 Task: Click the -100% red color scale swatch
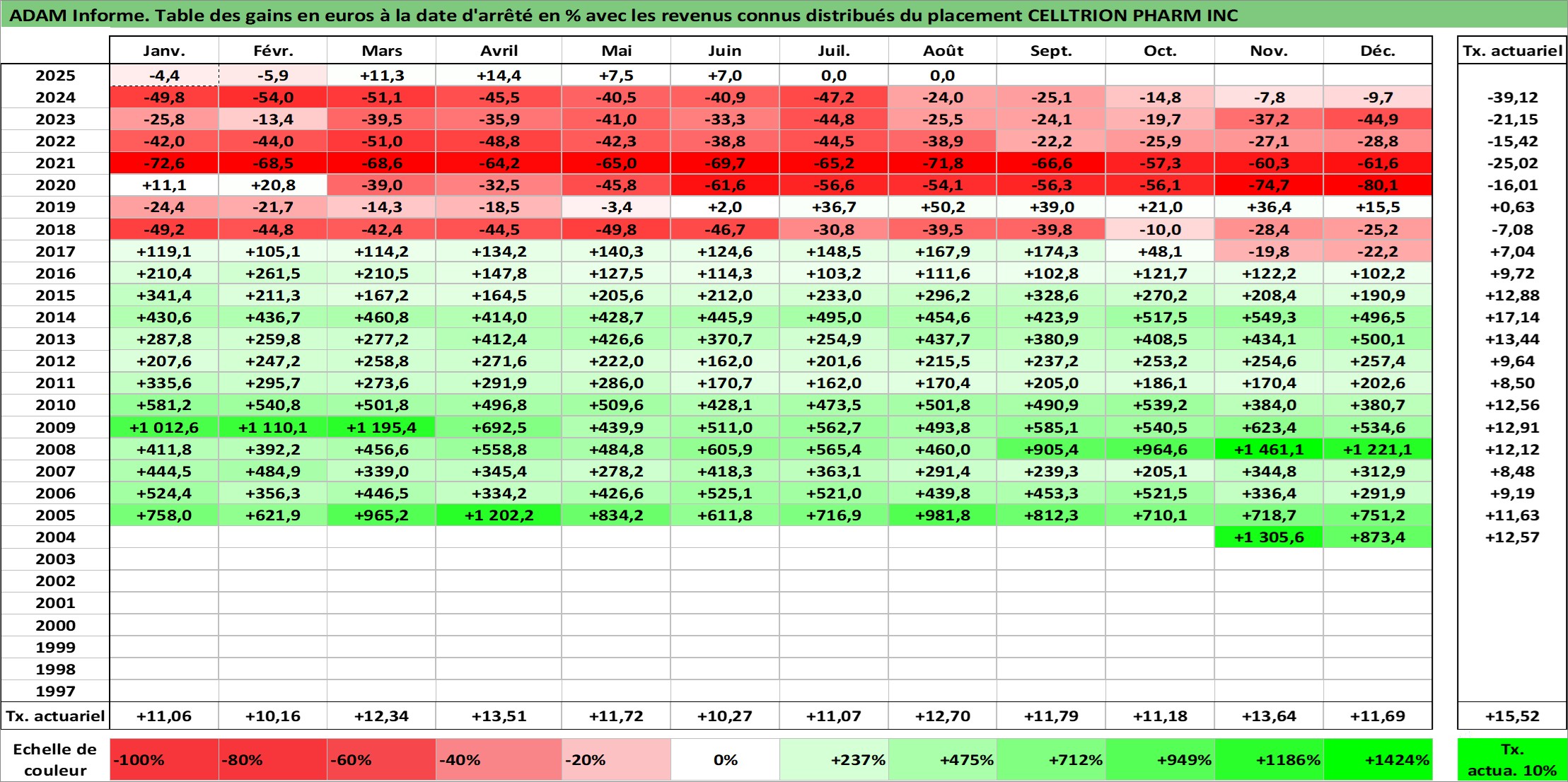tap(164, 760)
